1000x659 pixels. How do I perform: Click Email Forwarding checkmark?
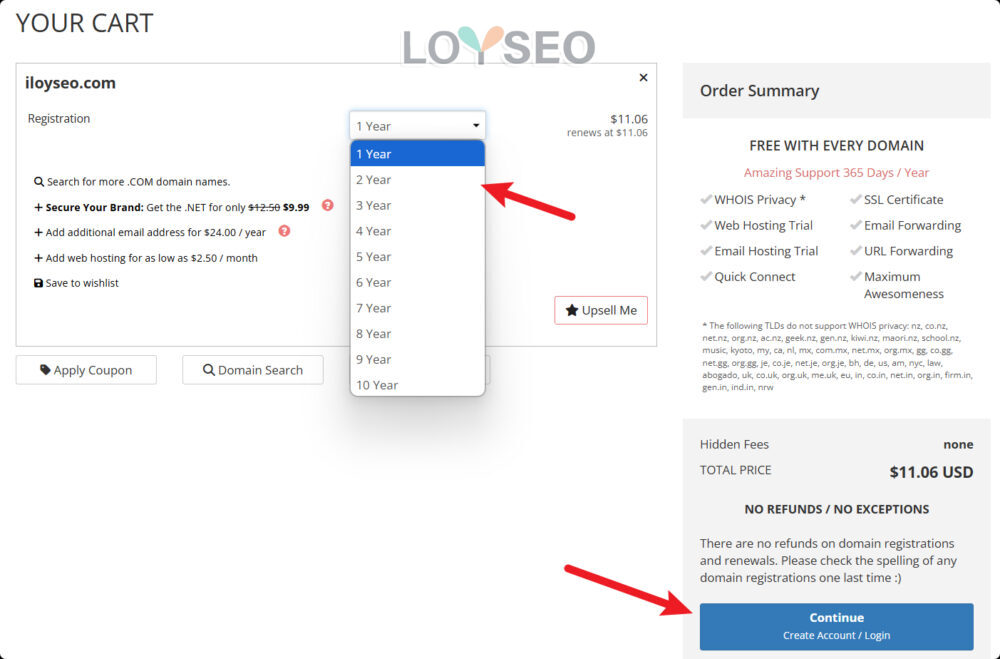[x=856, y=225]
